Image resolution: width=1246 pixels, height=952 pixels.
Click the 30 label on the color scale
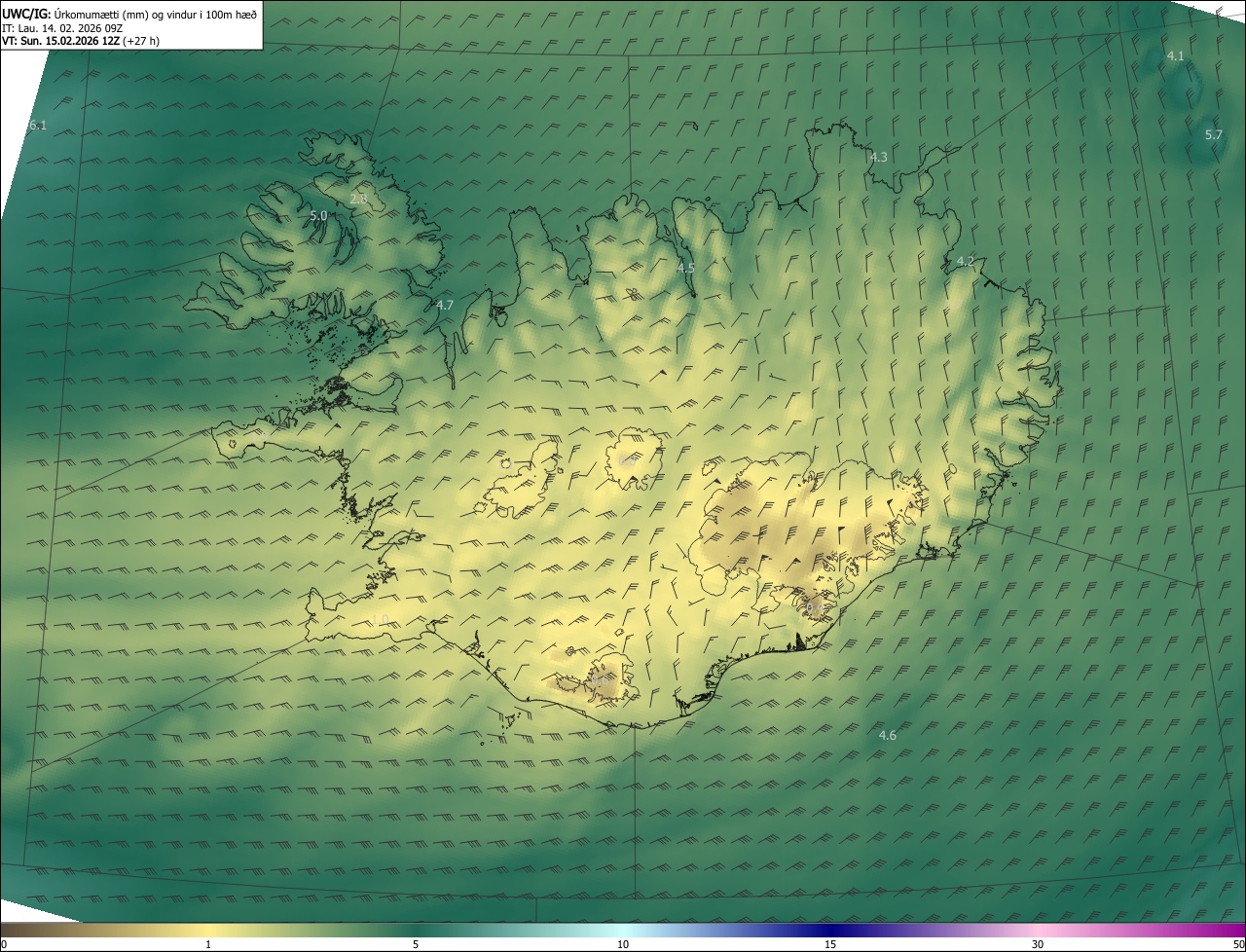[1038, 945]
